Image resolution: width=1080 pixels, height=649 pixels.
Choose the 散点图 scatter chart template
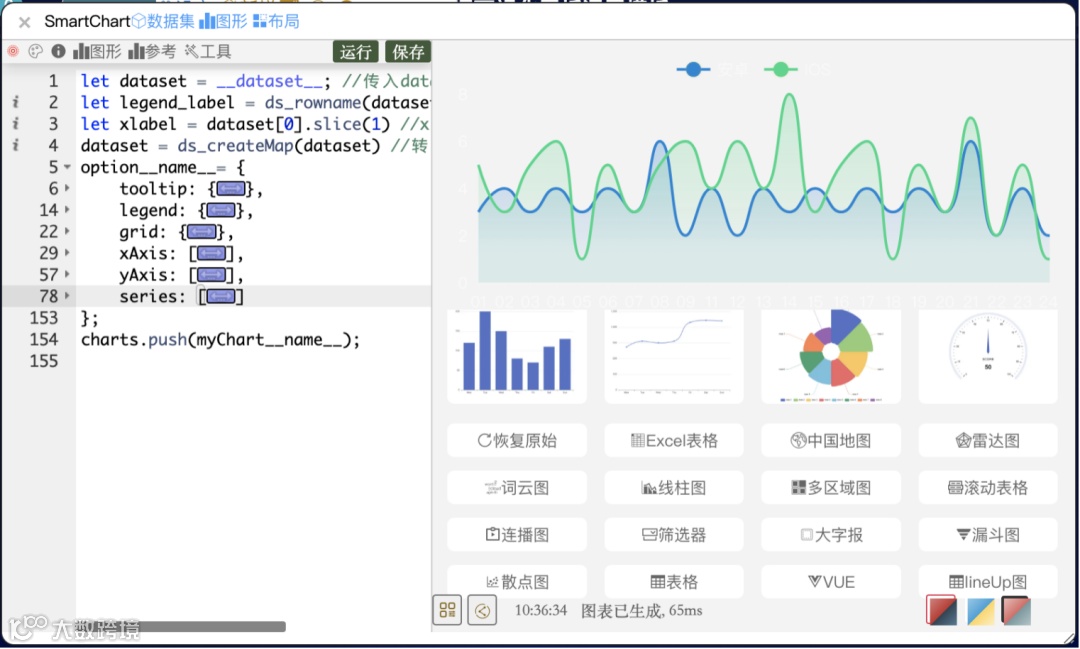coord(517,581)
